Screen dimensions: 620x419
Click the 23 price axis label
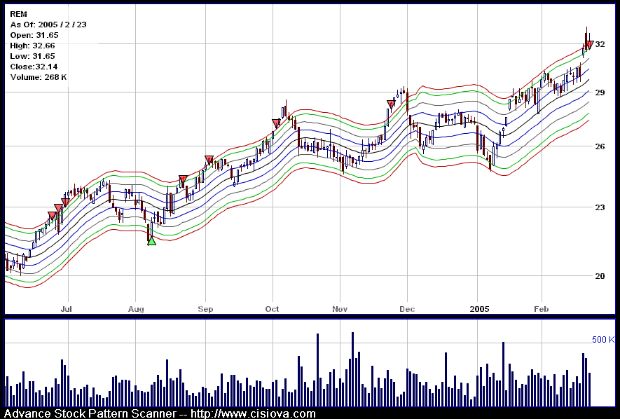pyautogui.click(x=600, y=207)
